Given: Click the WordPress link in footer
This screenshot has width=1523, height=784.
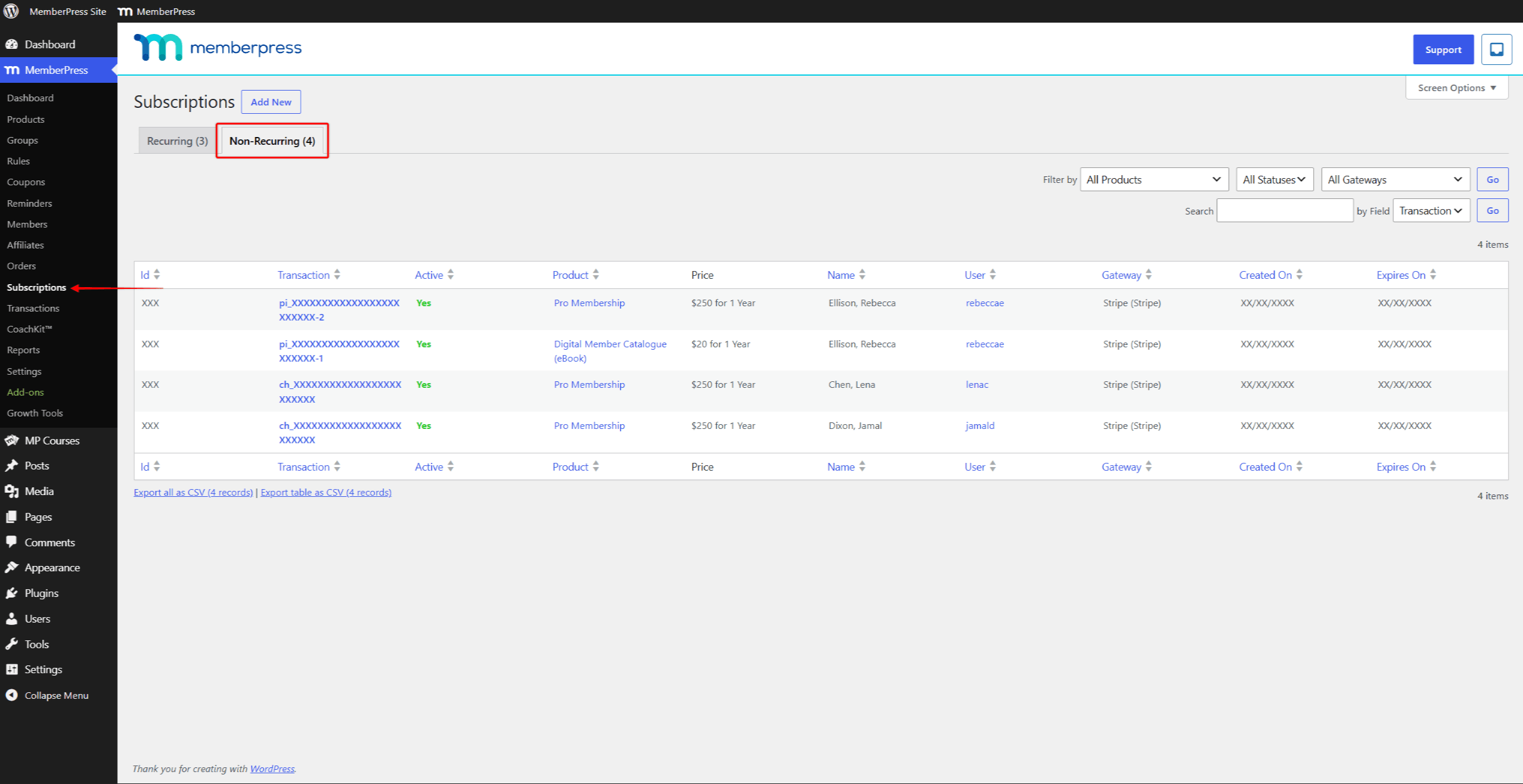Looking at the screenshot, I should 272,769.
